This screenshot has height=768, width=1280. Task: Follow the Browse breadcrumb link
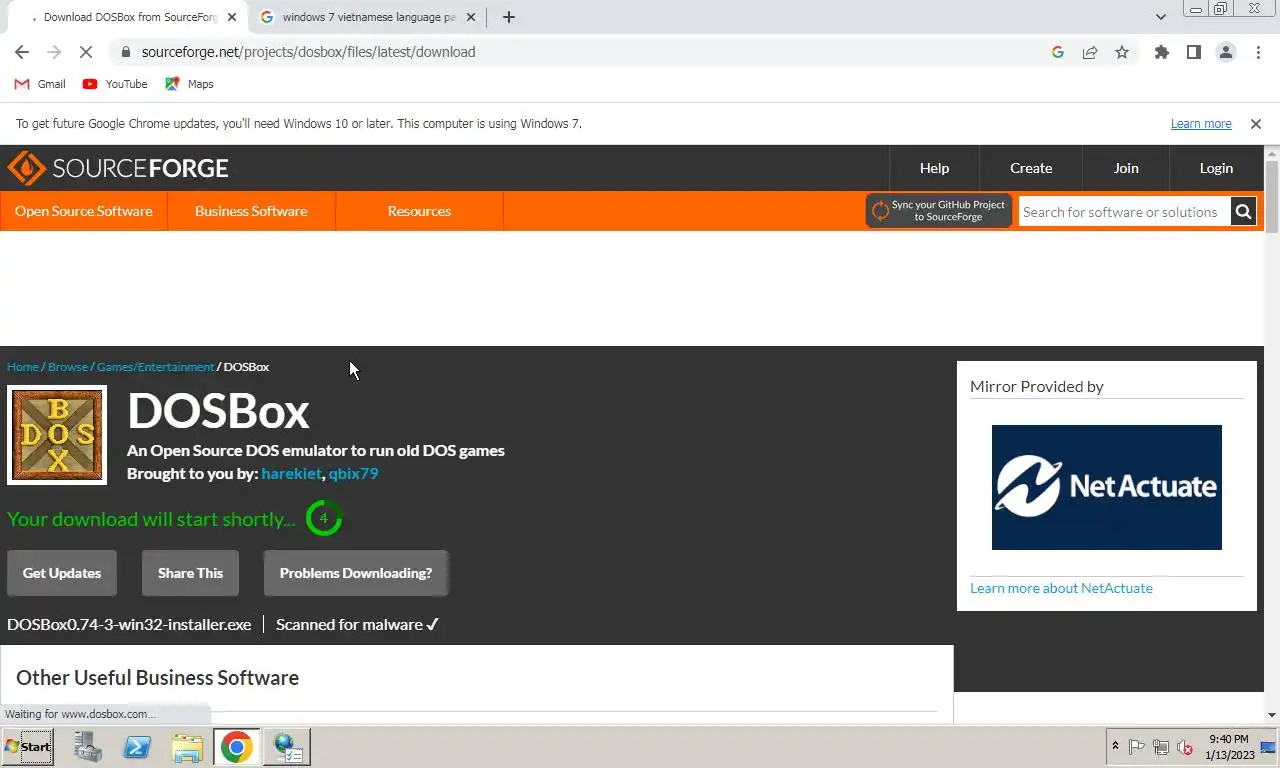(x=68, y=367)
